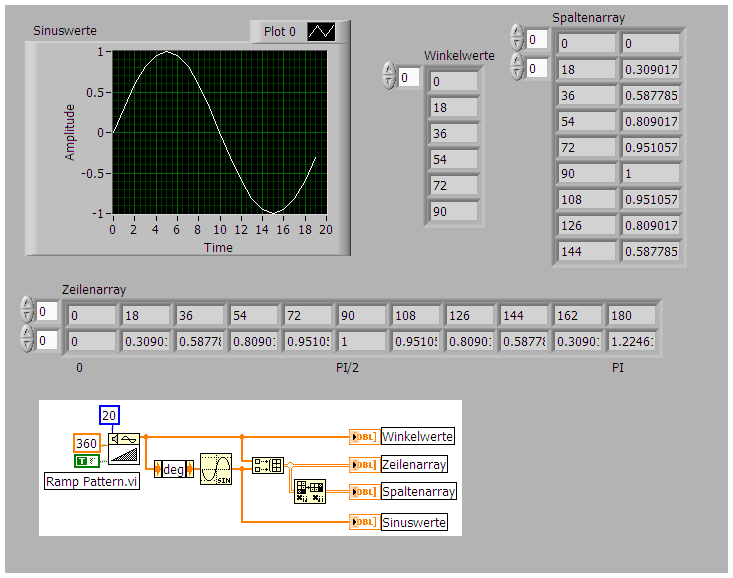The height and width of the screenshot is (578, 733).
Task: Click the numeric constant 360
Action: coord(87,443)
